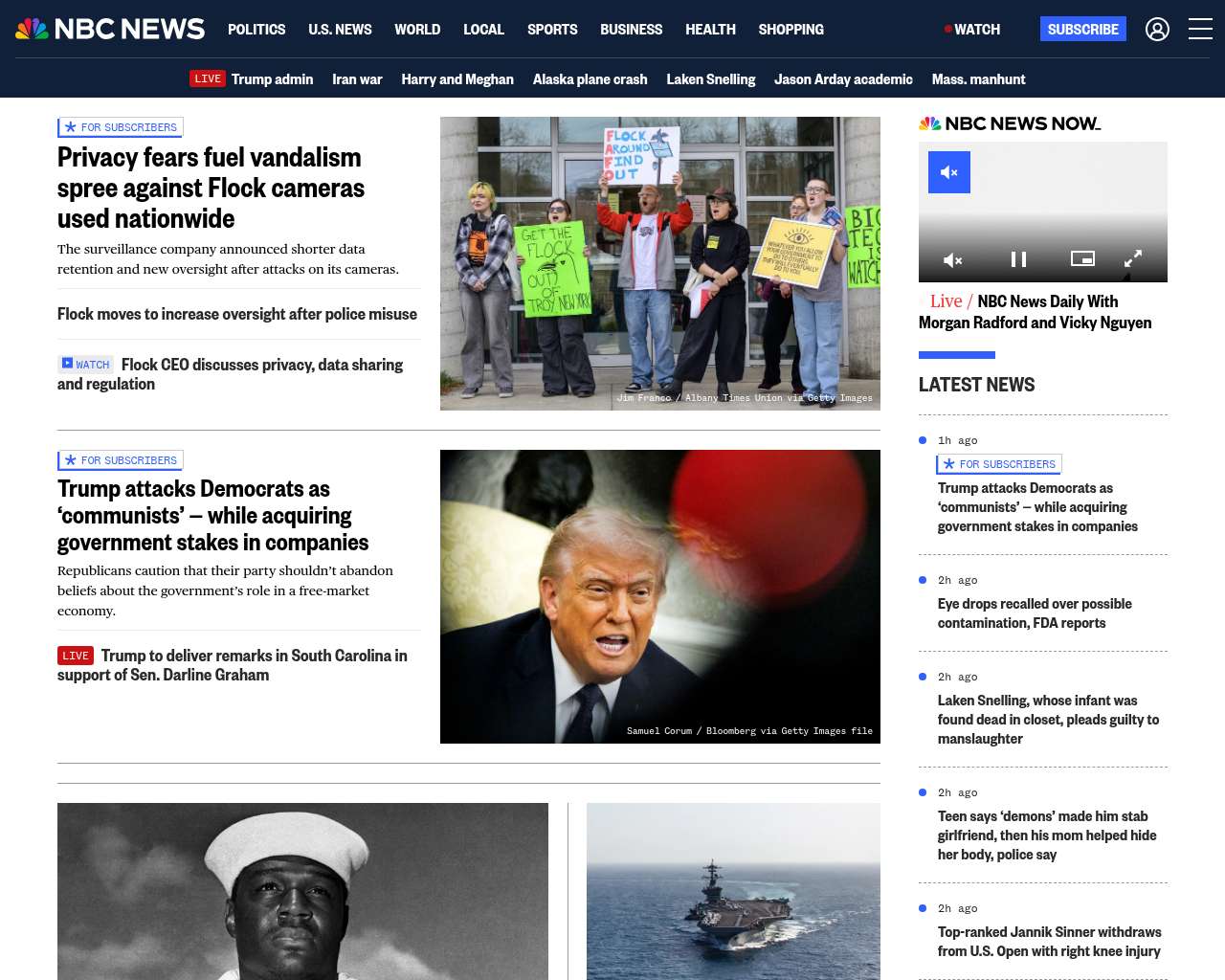This screenshot has width=1225, height=980.
Task: Click For Subscribers badge in Latest News
Action: coord(999,464)
